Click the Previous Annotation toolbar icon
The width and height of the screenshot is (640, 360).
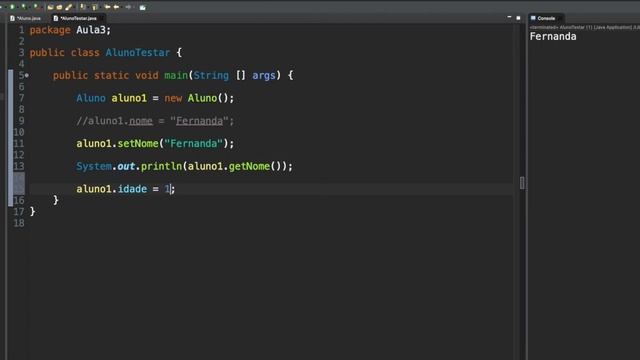(94, 7)
